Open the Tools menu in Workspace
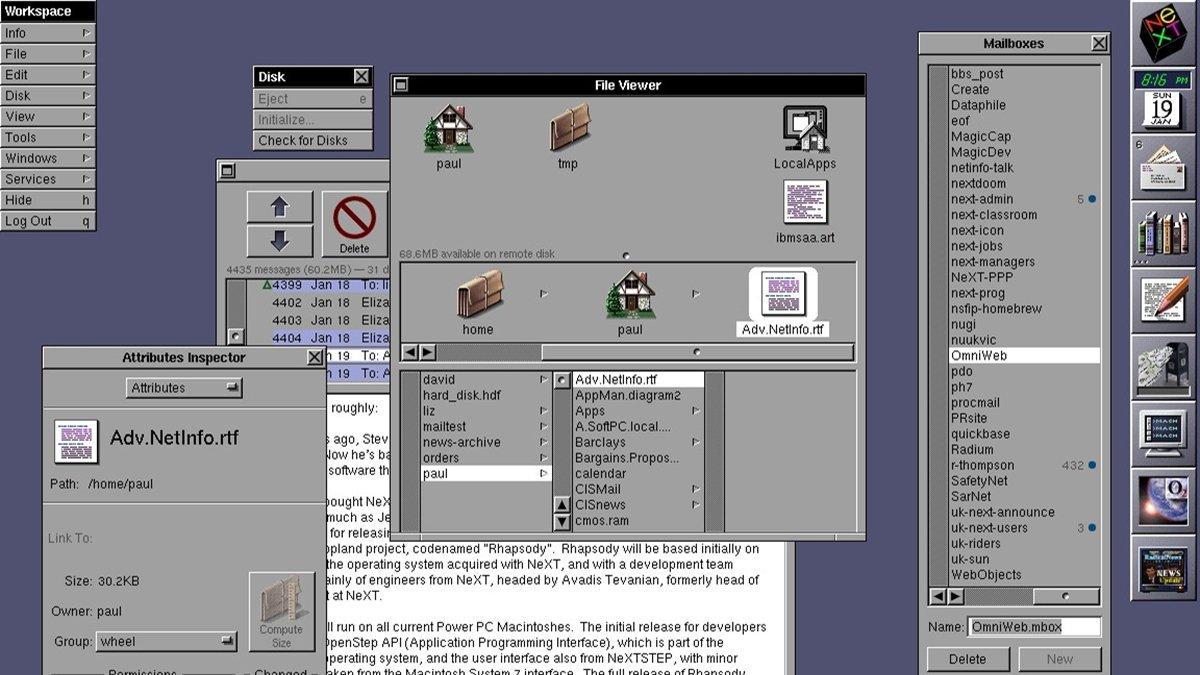Viewport: 1200px width, 675px height. [48, 138]
